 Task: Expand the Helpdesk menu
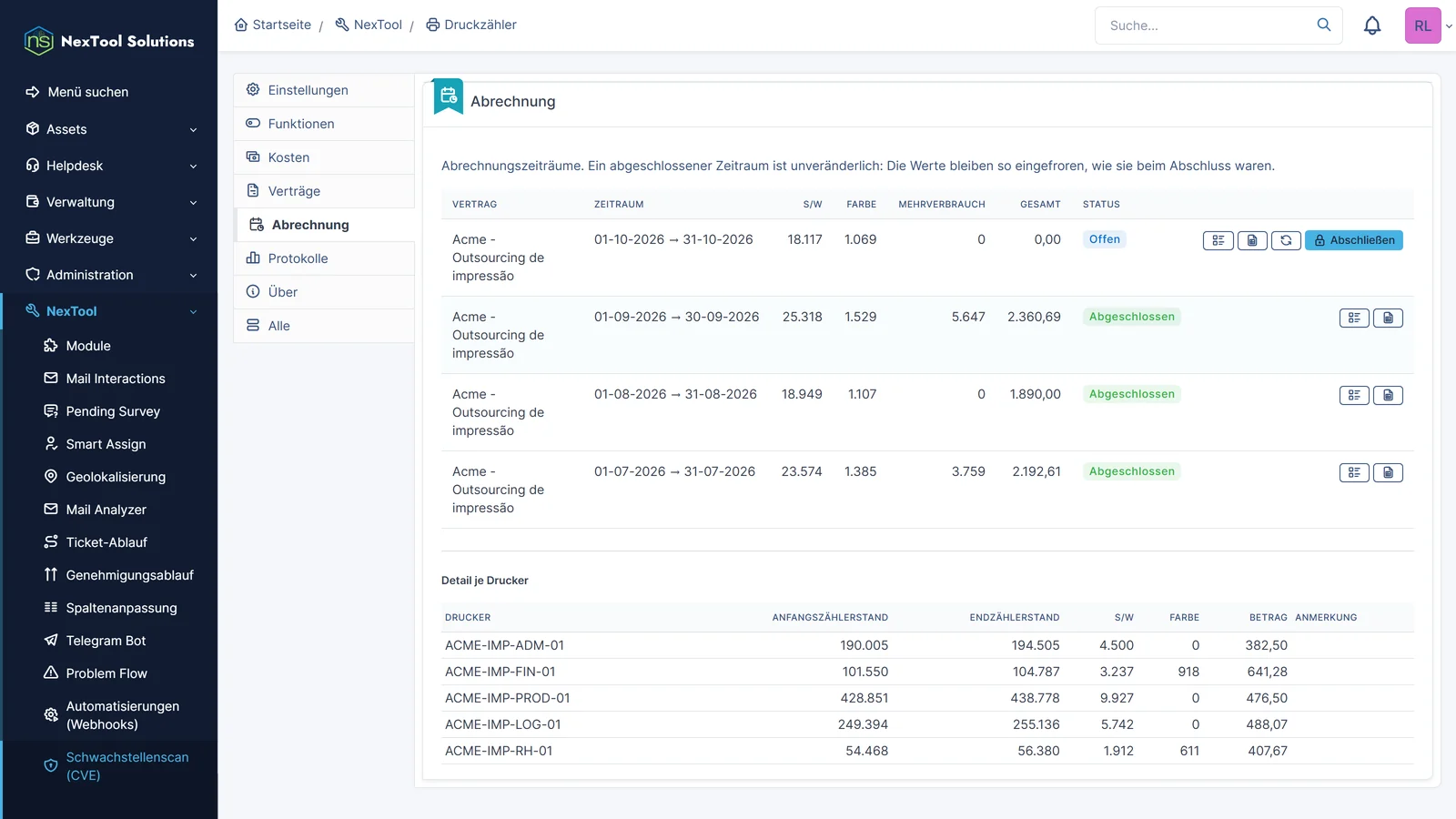click(109, 166)
